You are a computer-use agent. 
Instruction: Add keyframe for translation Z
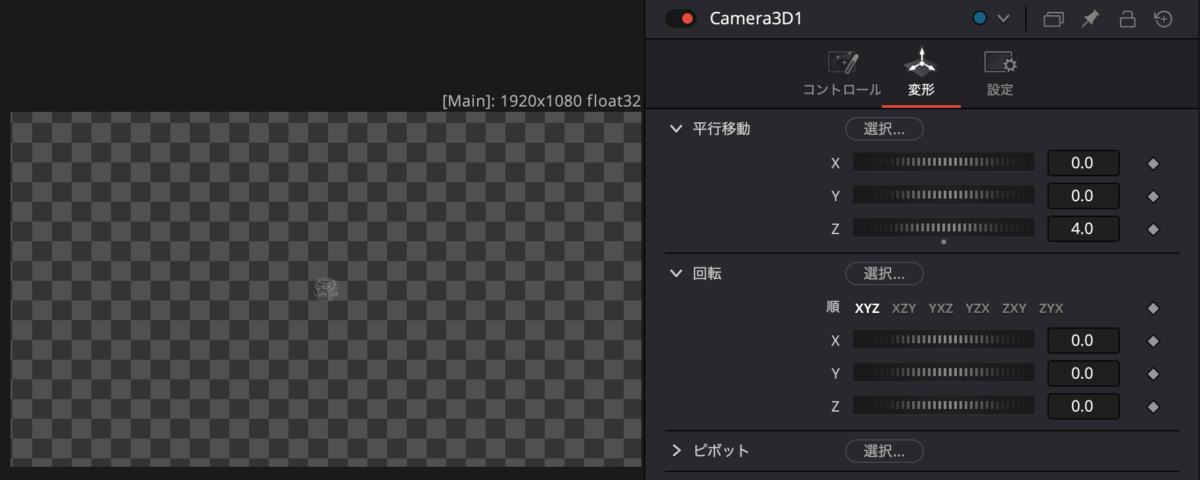1152,229
